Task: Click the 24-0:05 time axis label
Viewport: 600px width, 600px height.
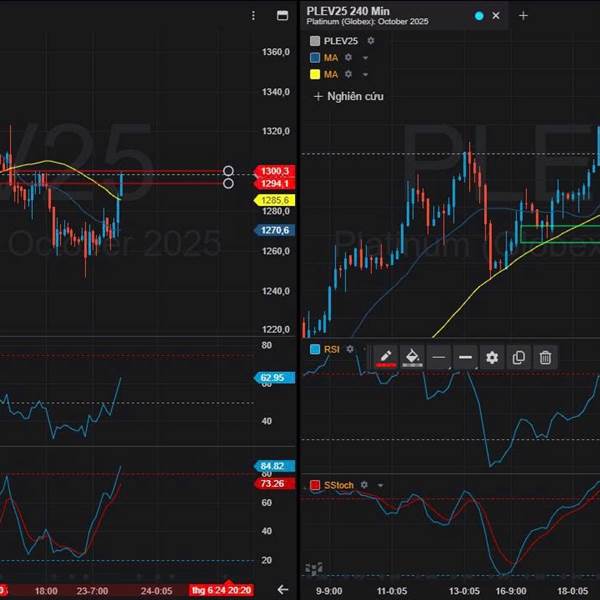Action: (156, 591)
